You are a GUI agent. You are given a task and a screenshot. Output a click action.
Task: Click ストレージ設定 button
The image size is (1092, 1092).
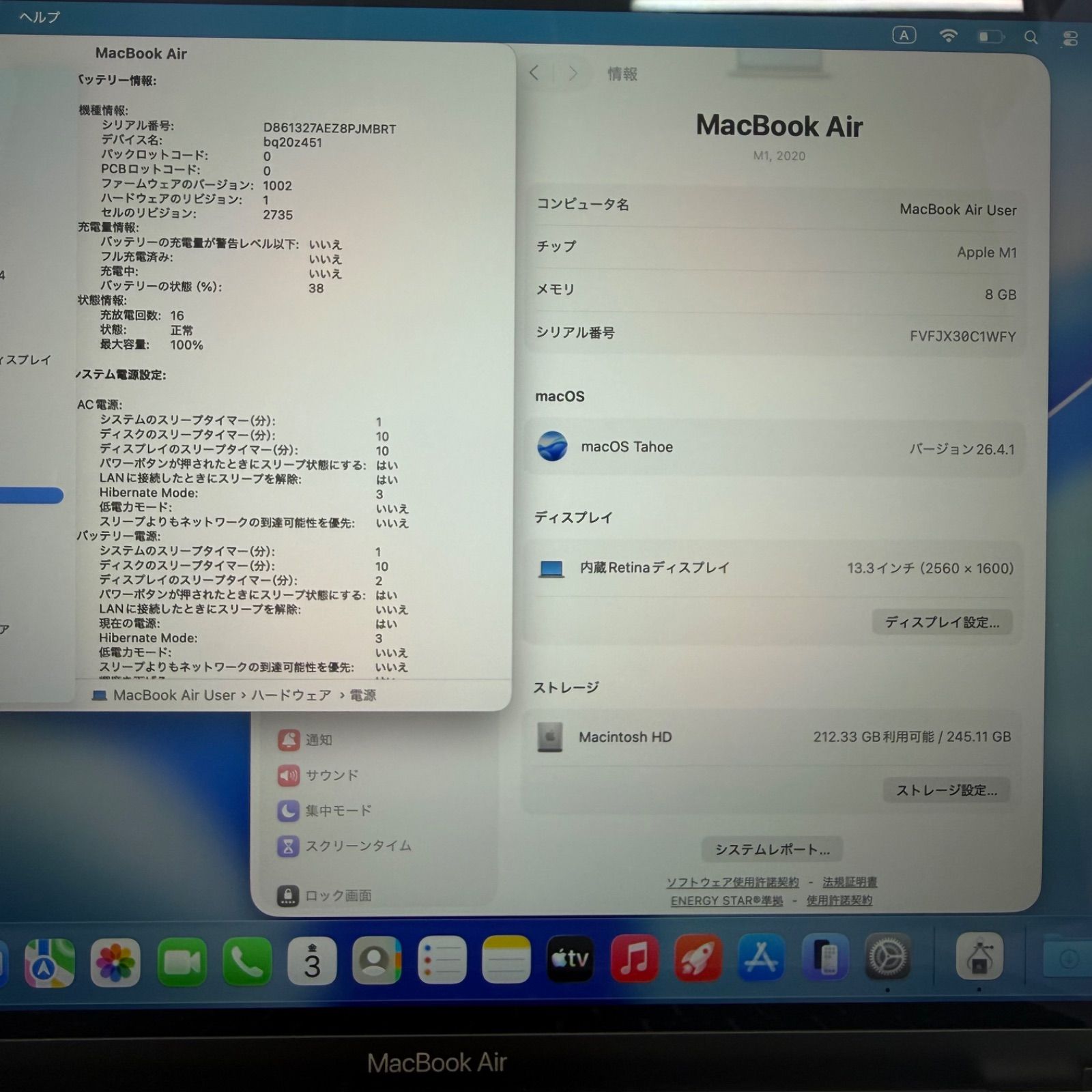(x=947, y=790)
